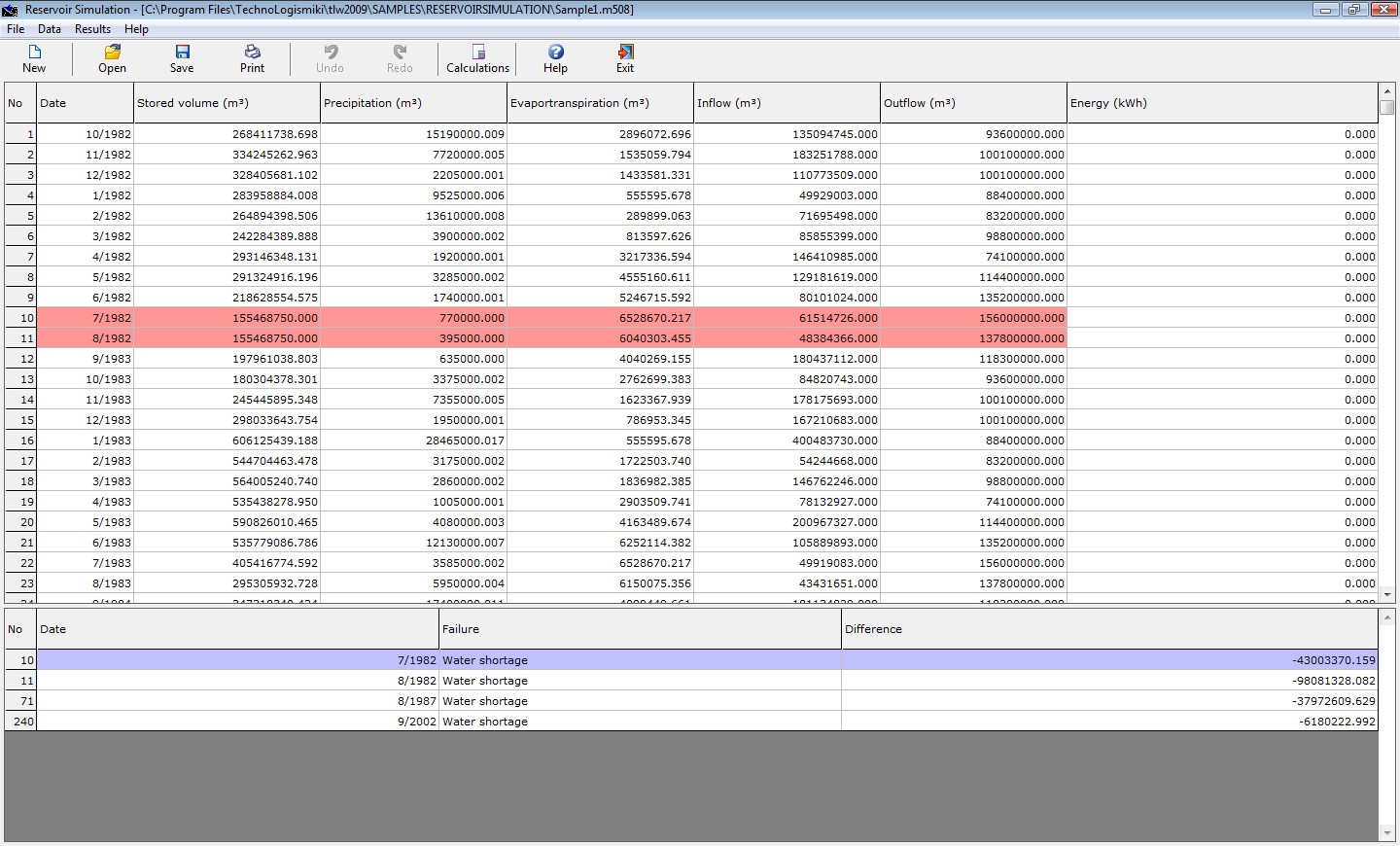Print the results using the Print icon
The image size is (1400, 846).
coord(252,58)
